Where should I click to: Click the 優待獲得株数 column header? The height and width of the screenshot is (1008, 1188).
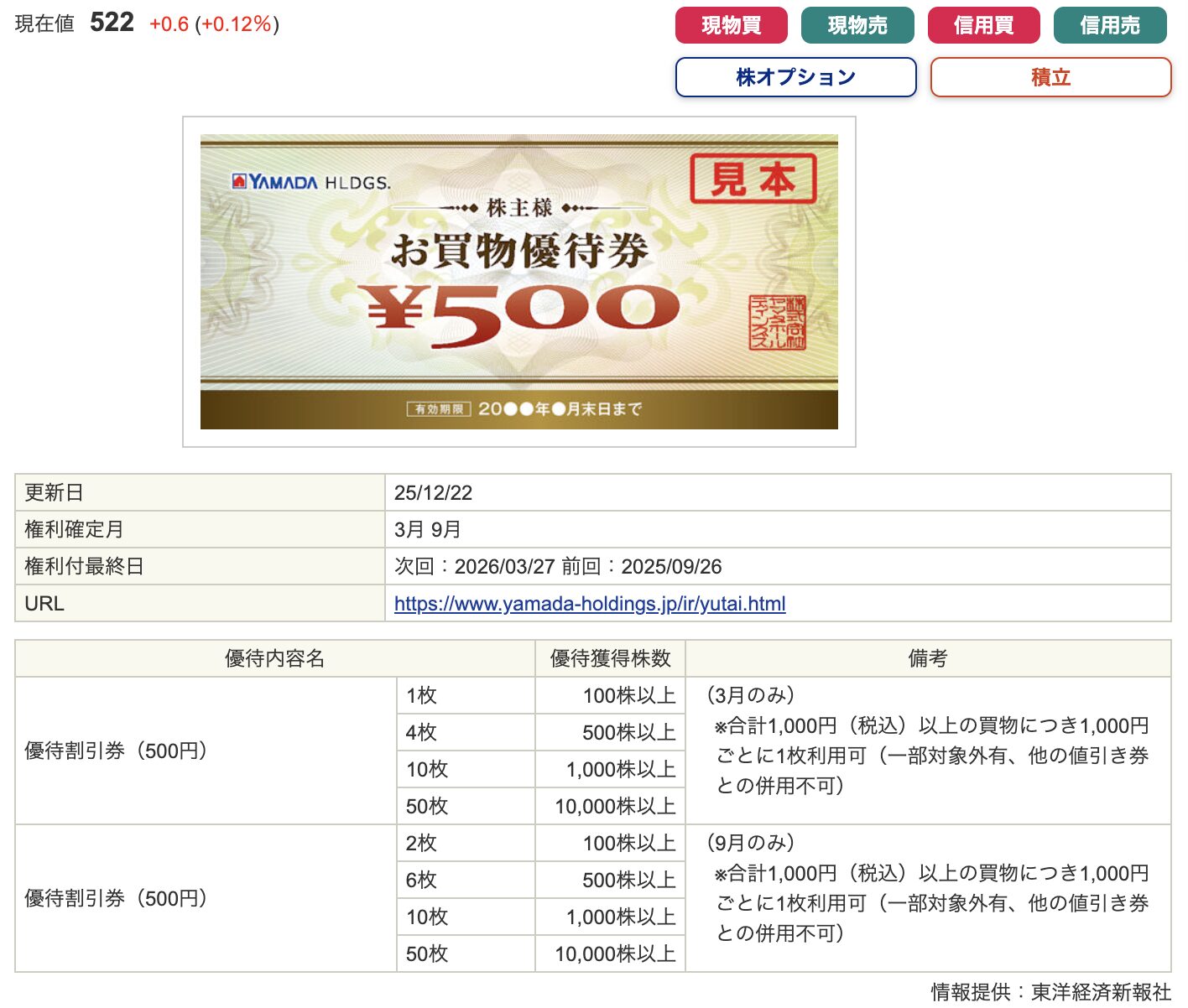coord(610,659)
